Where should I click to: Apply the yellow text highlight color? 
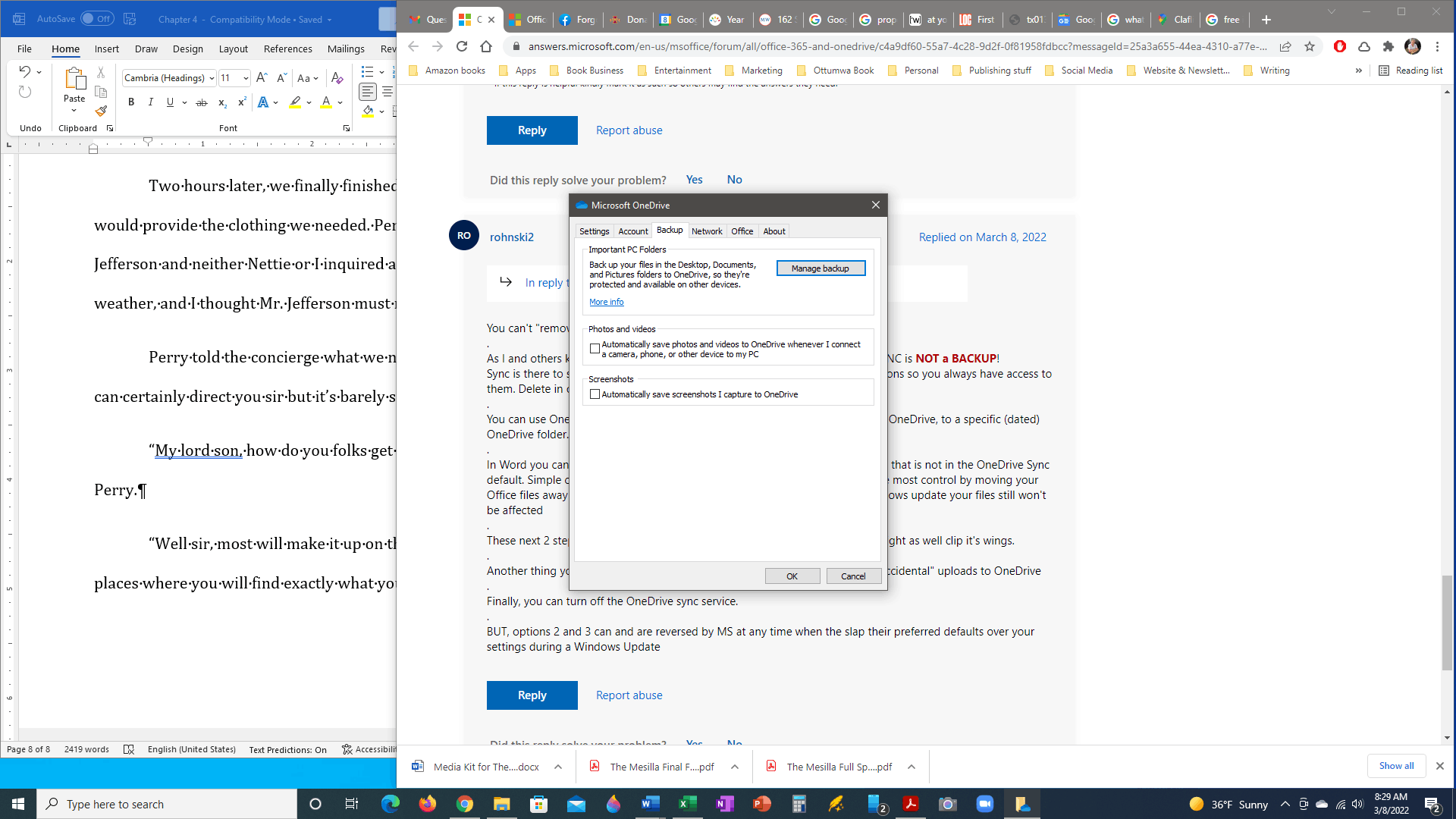[x=295, y=102]
